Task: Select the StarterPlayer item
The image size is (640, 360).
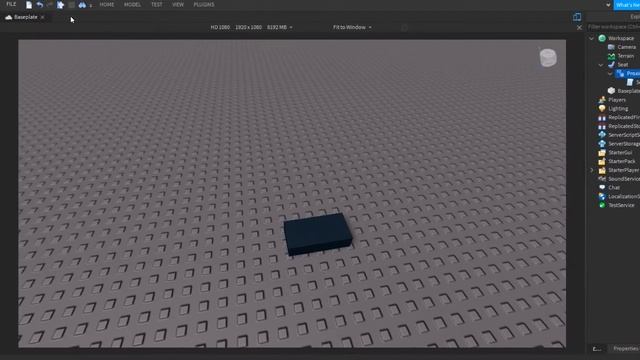Action: (623, 170)
